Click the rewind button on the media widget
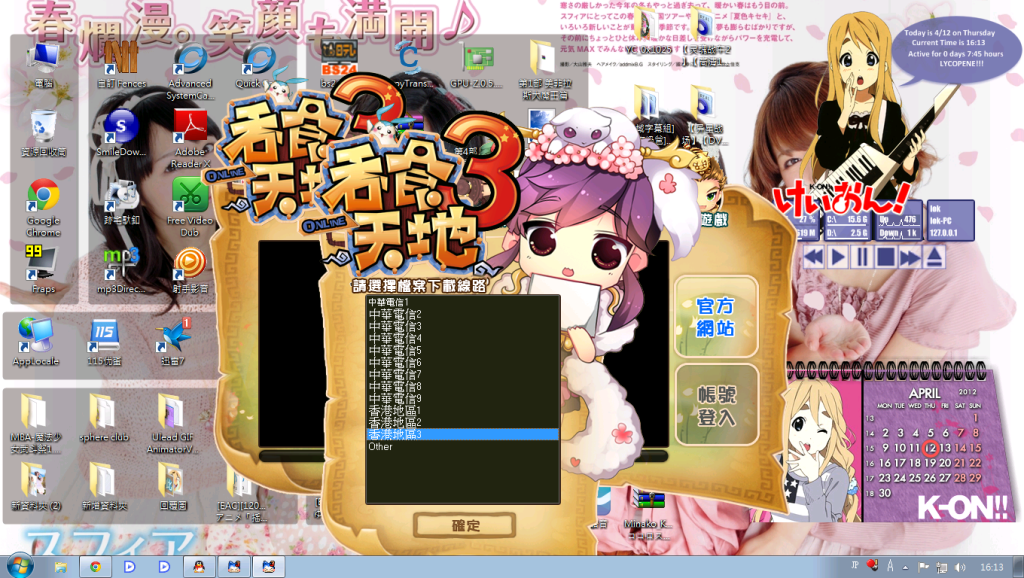Screen dimensions: 1024x578 click(x=814, y=257)
